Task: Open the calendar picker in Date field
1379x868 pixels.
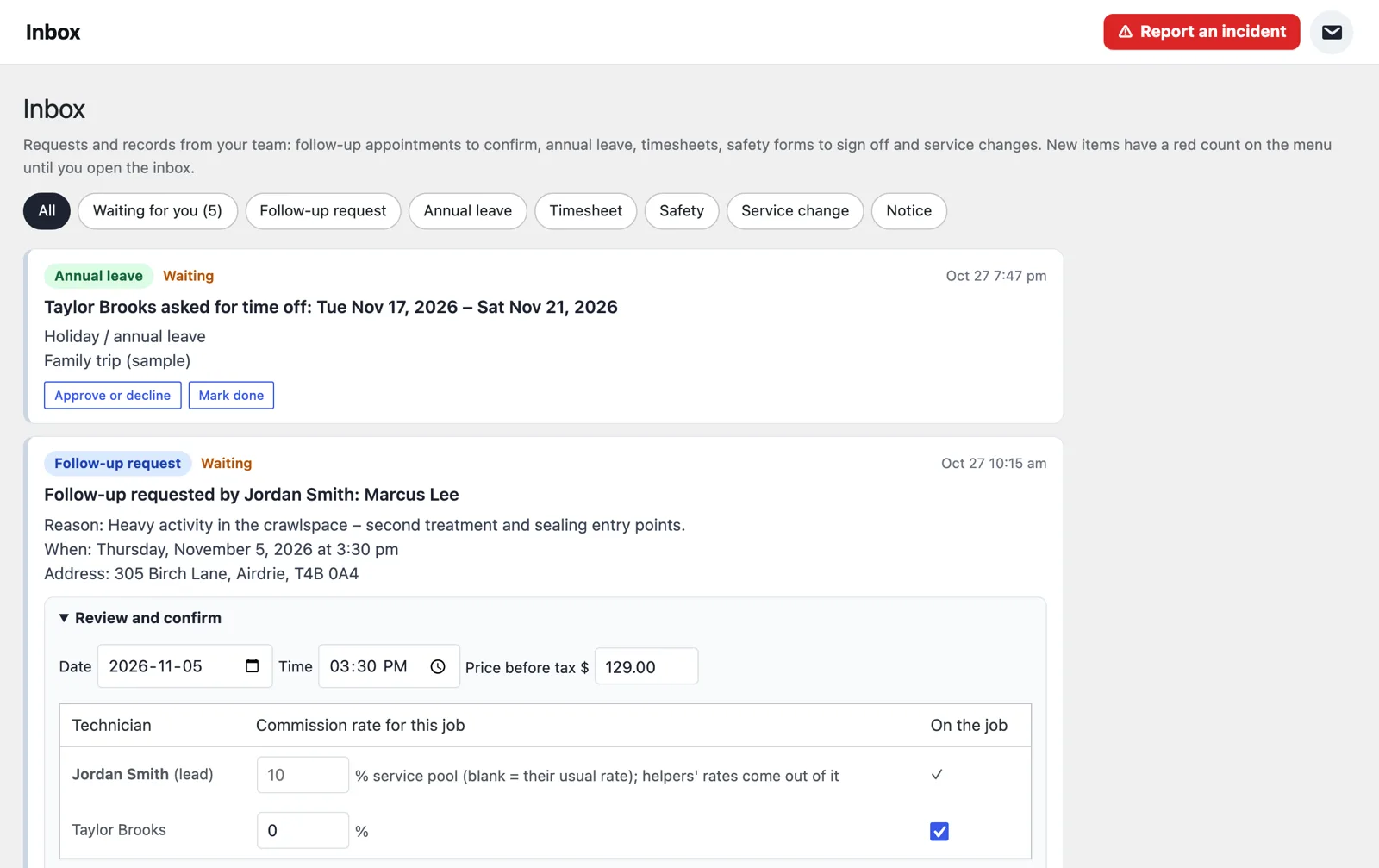Action: tap(252, 665)
